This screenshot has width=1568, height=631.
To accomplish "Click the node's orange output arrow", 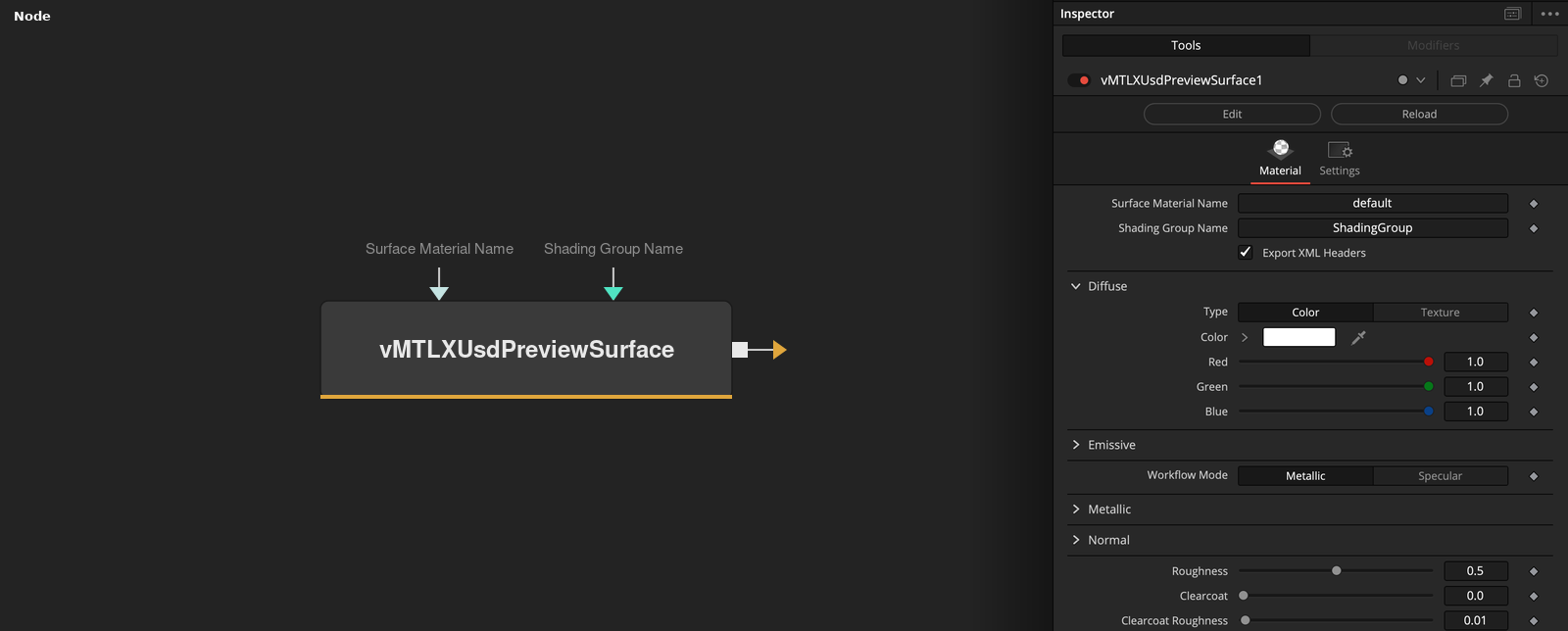I will 779,350.
